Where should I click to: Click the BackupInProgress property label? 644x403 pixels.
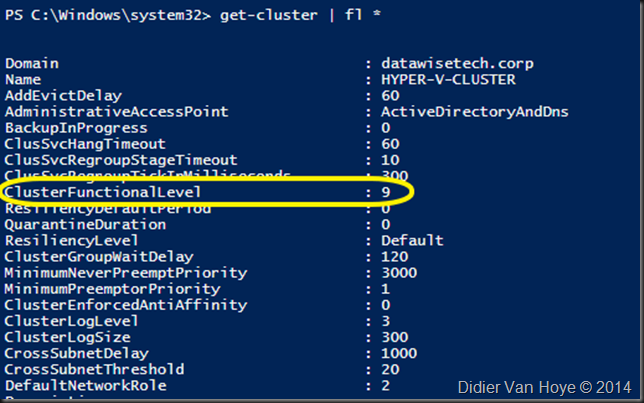click(x=76, y=128)
